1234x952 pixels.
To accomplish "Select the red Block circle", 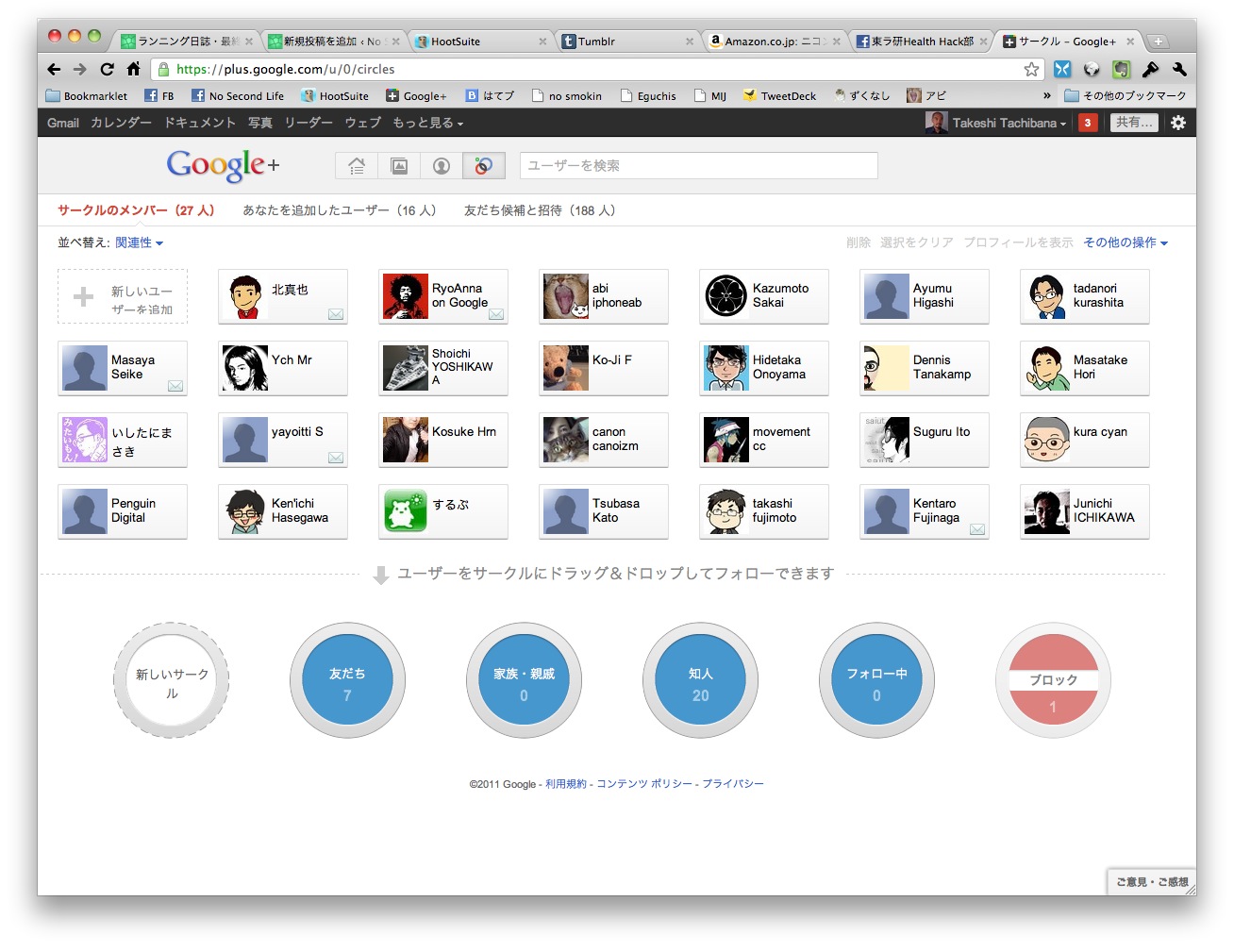I will 1053,680.
